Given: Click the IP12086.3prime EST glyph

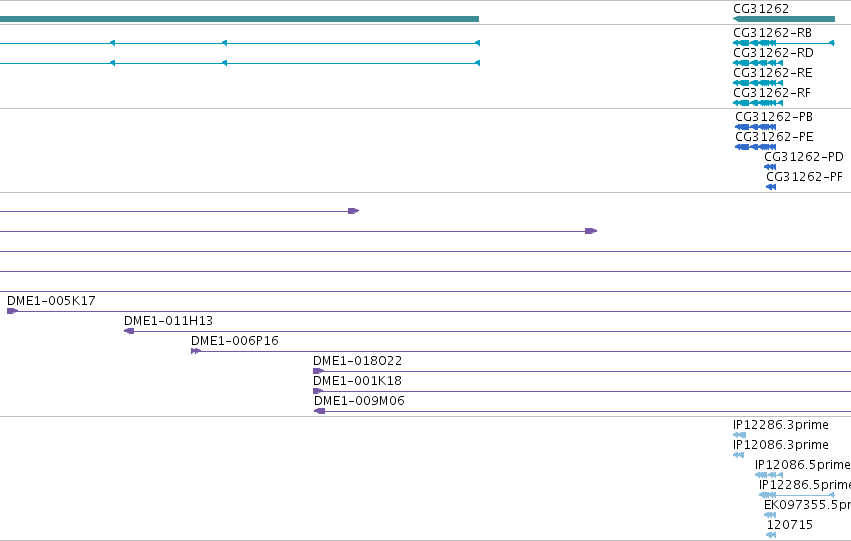Looking at the screenshot, I should coord(738,455).
